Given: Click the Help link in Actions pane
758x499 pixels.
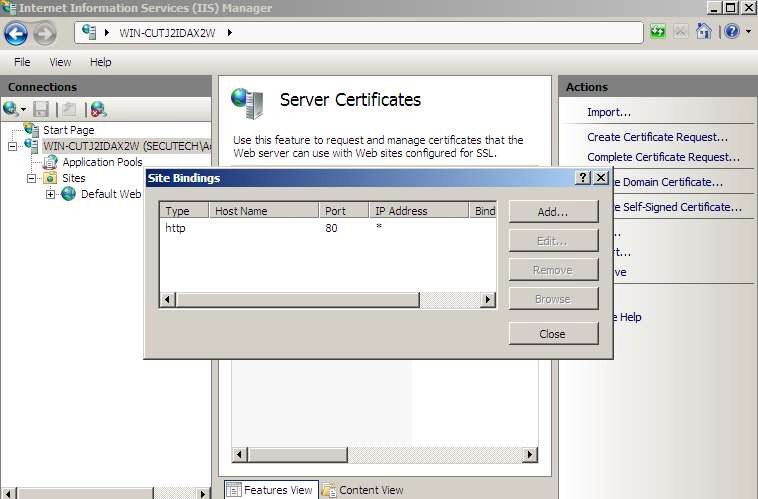Looking at the screenshot, I should click(x=627, y=317).
